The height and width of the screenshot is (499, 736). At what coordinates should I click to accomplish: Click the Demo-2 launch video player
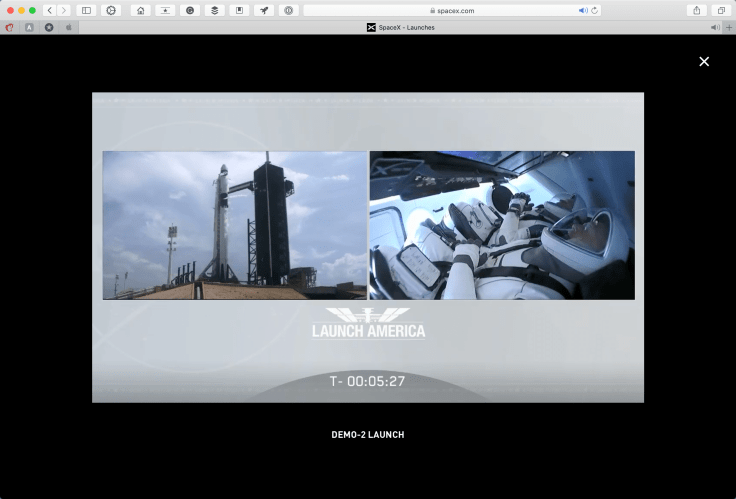coord(368,247)
